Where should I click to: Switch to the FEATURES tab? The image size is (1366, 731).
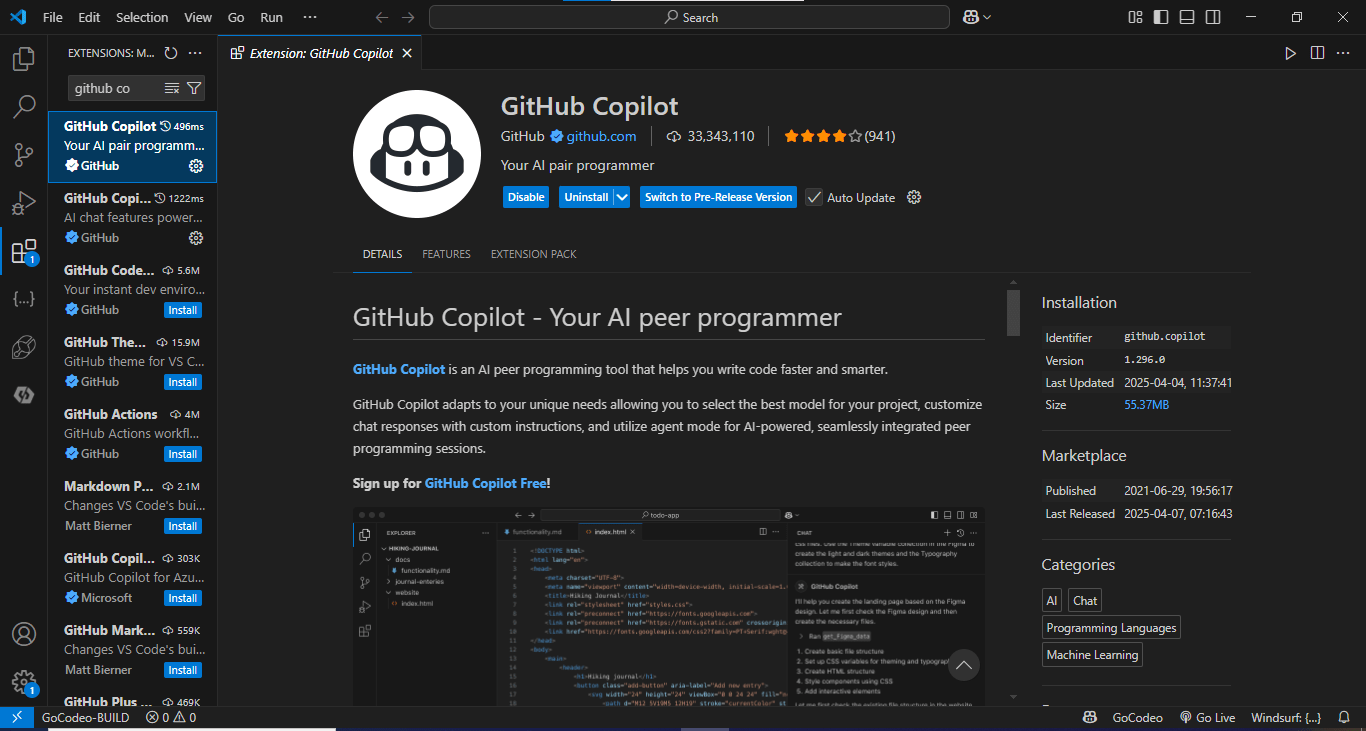[446, 254]
